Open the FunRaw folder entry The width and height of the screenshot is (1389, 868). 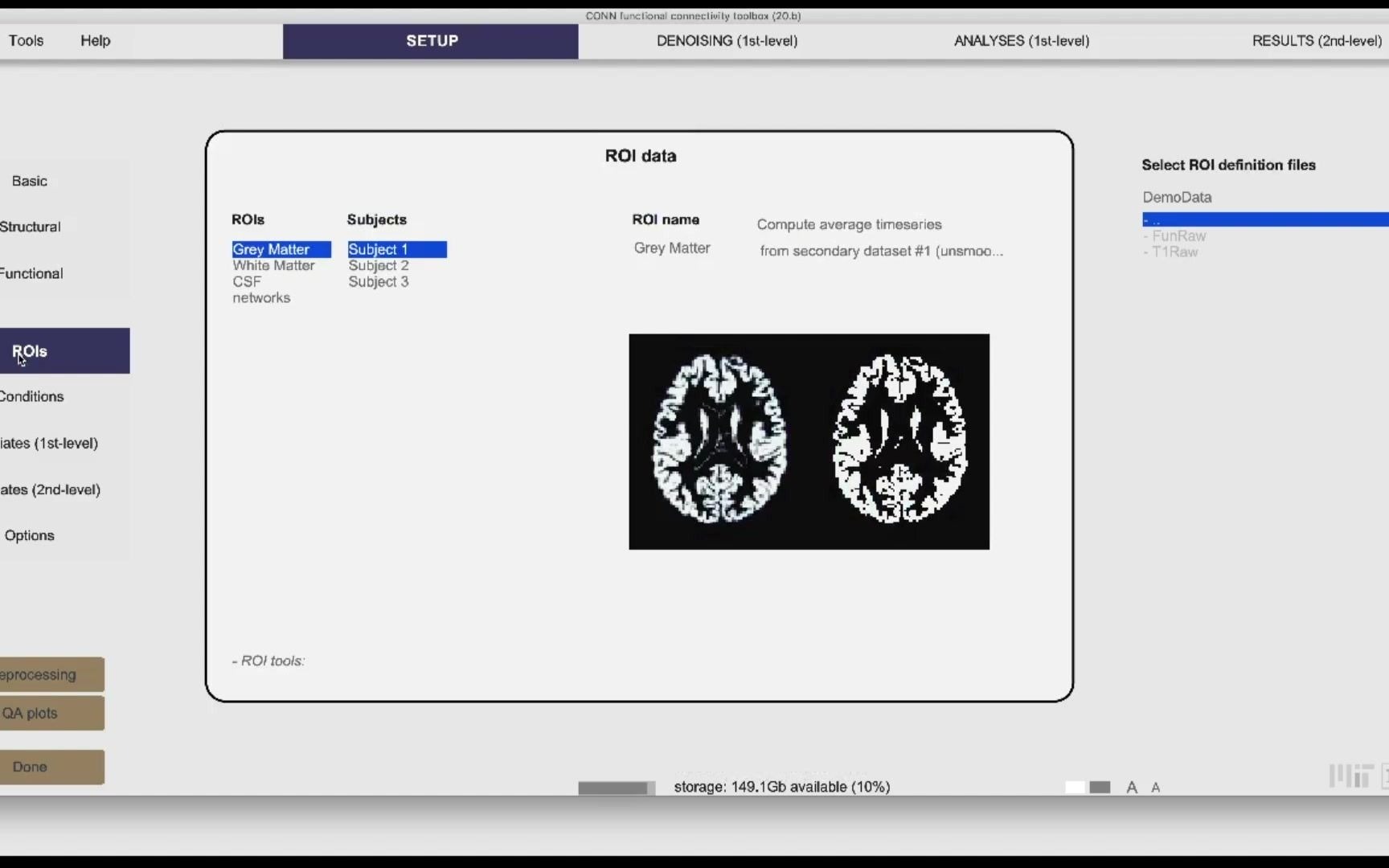1175,236
